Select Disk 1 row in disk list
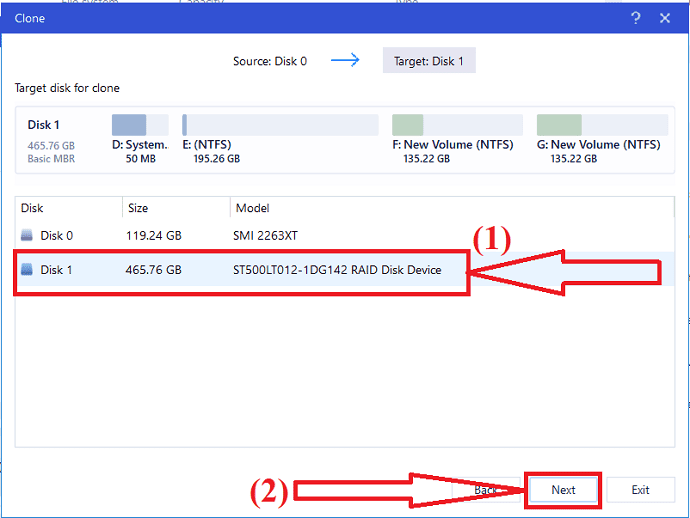 click(x=345, y=269)
